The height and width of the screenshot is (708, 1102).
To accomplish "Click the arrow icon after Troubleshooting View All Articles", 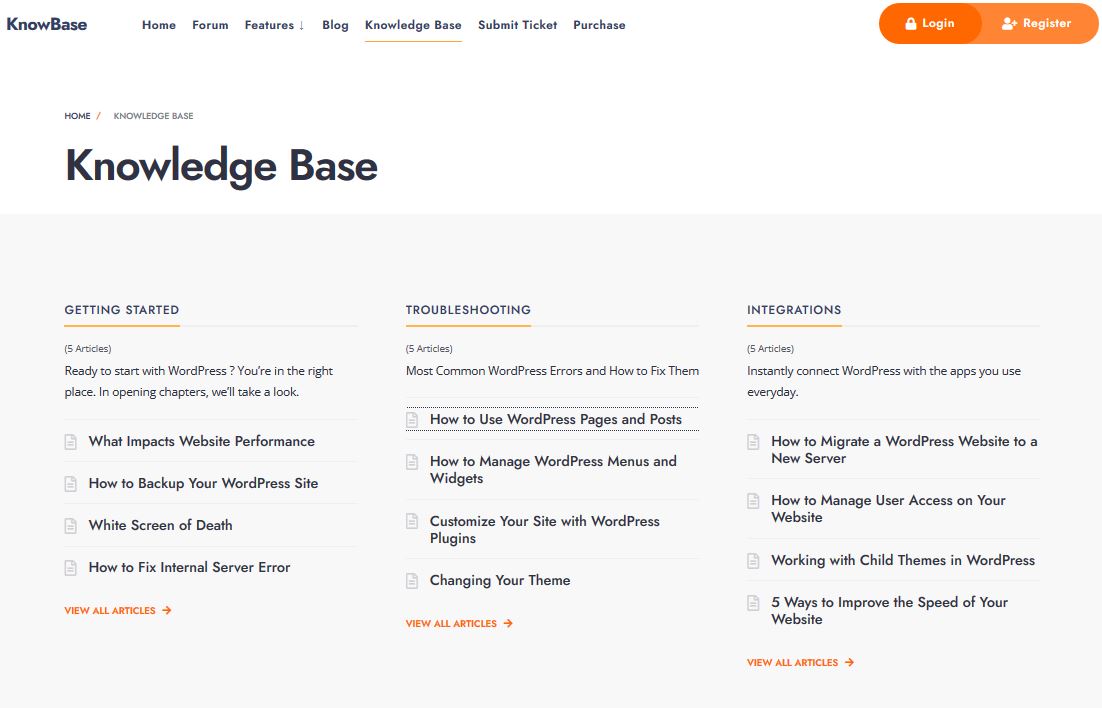I will 508,623.
